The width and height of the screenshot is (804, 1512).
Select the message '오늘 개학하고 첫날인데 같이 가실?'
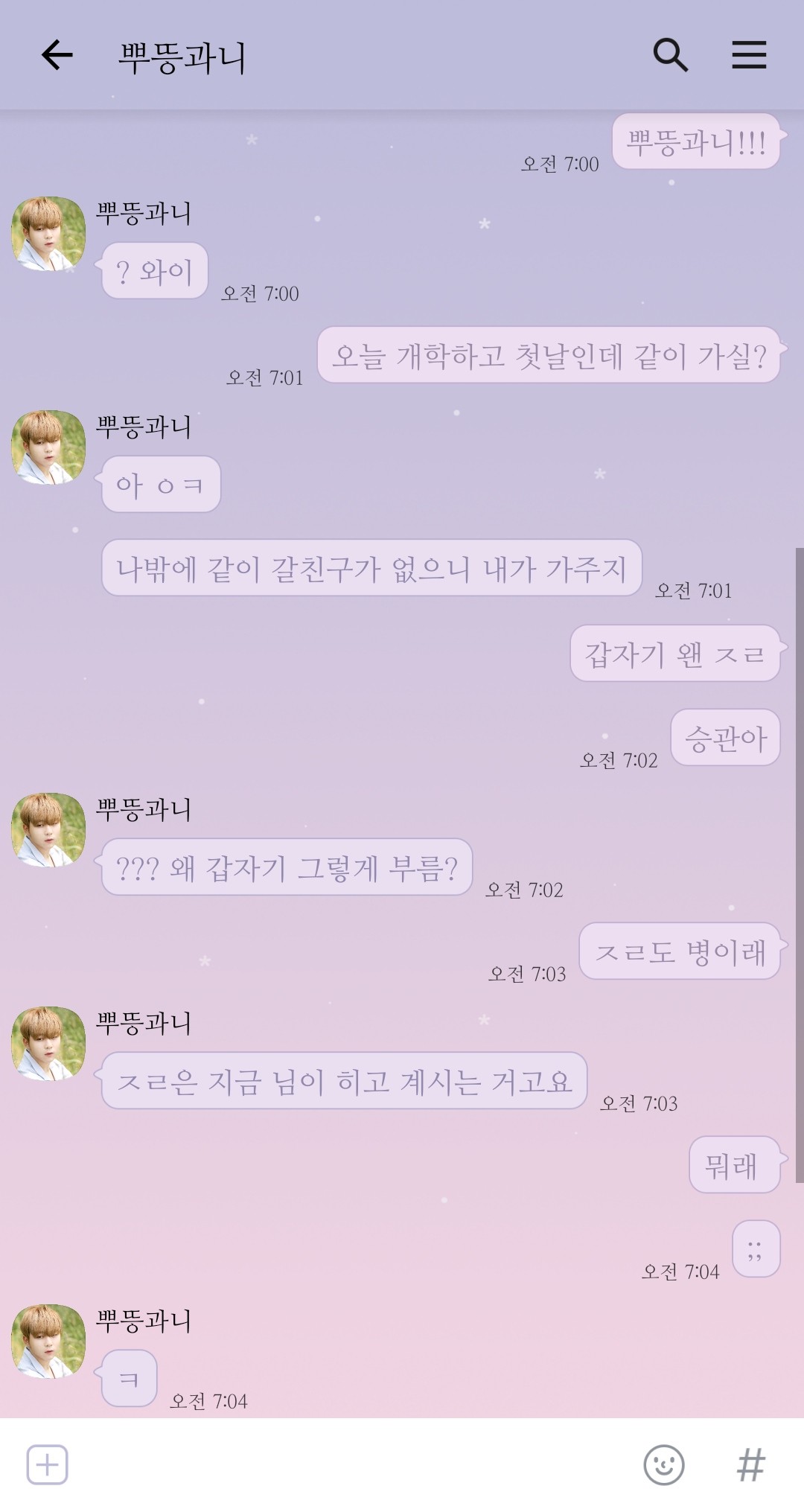point(549,355)
